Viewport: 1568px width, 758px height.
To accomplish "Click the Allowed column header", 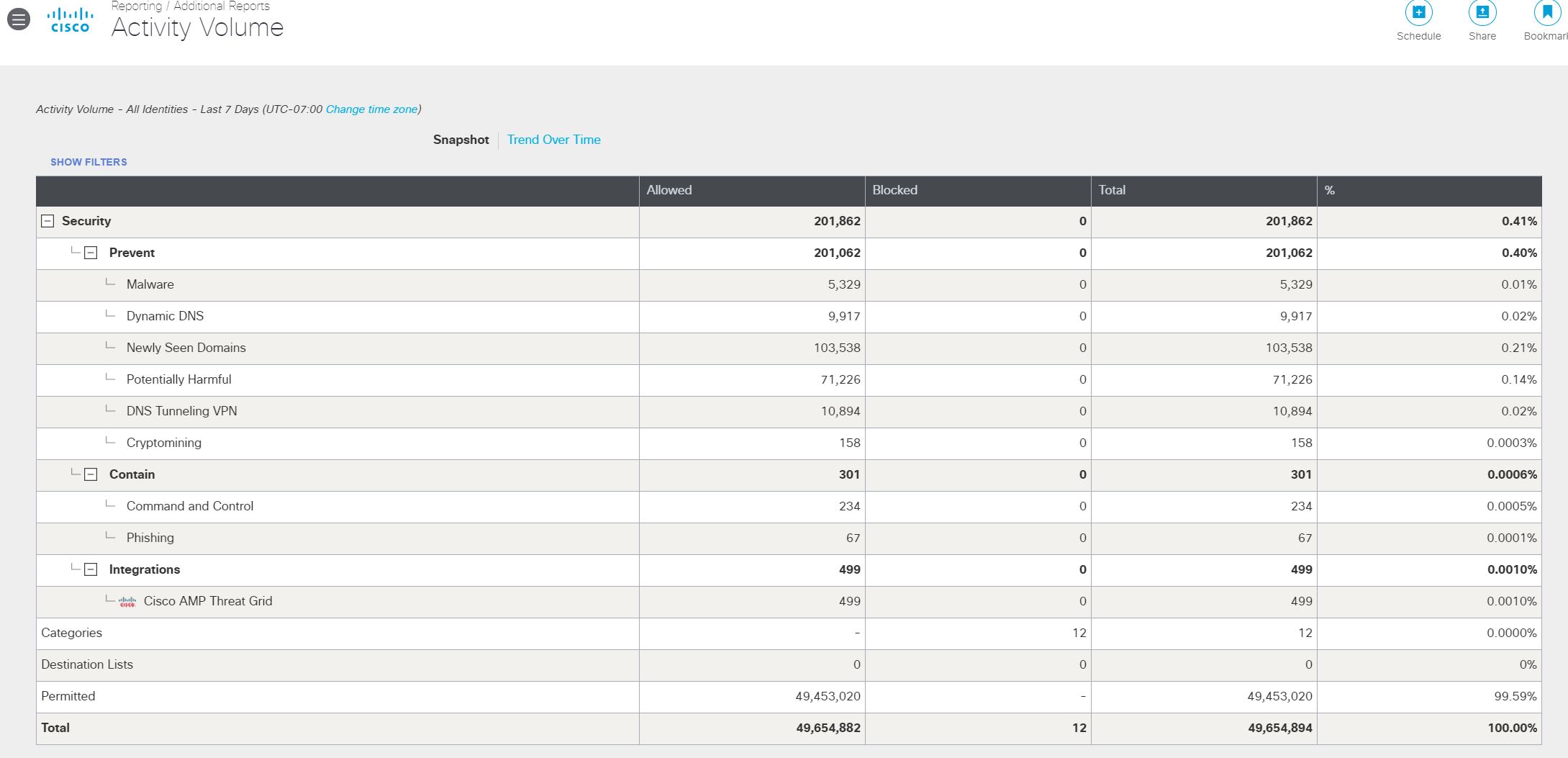I will click(x=669, y=190).
